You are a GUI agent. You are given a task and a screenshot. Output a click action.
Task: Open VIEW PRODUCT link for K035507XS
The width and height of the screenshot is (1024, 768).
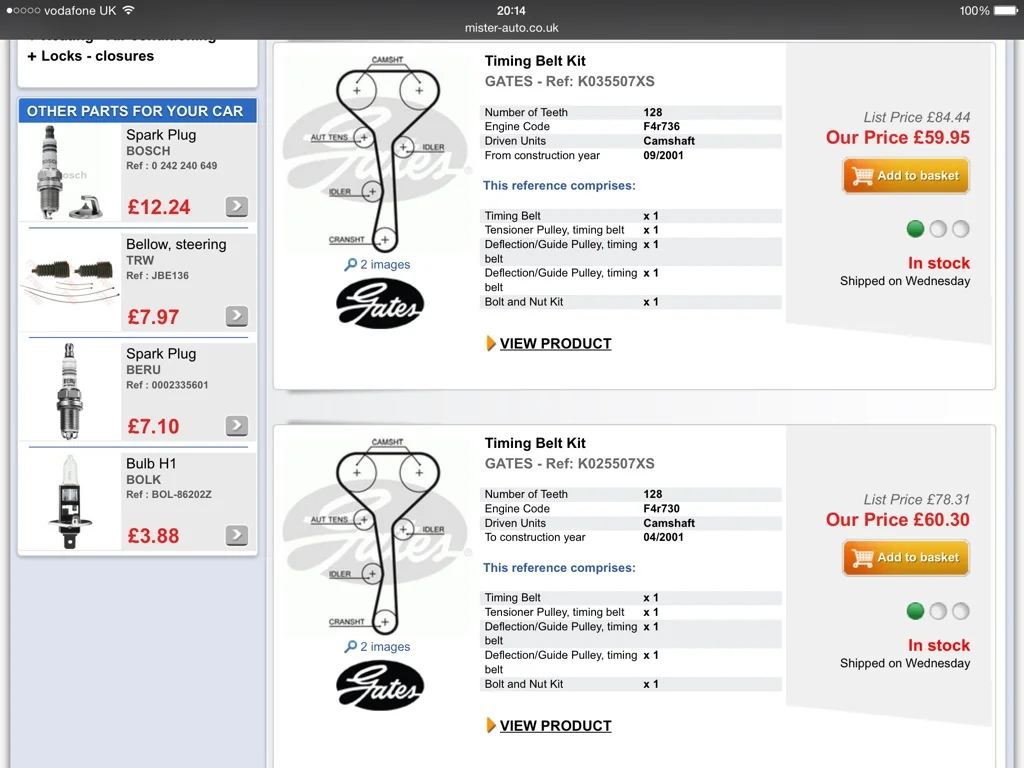click(555, 344)
